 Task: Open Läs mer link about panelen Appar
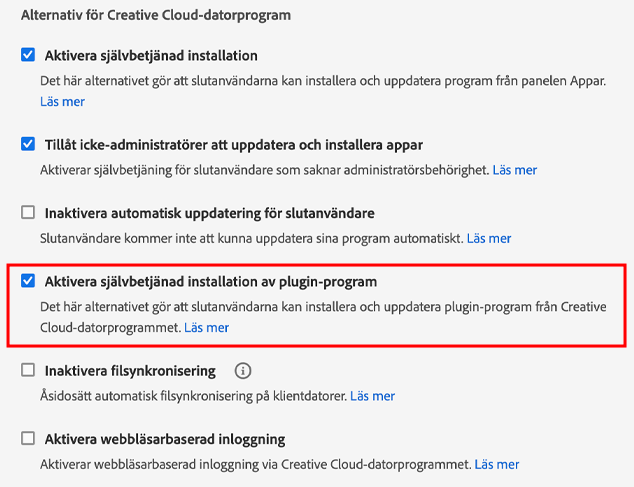(62, 102)
